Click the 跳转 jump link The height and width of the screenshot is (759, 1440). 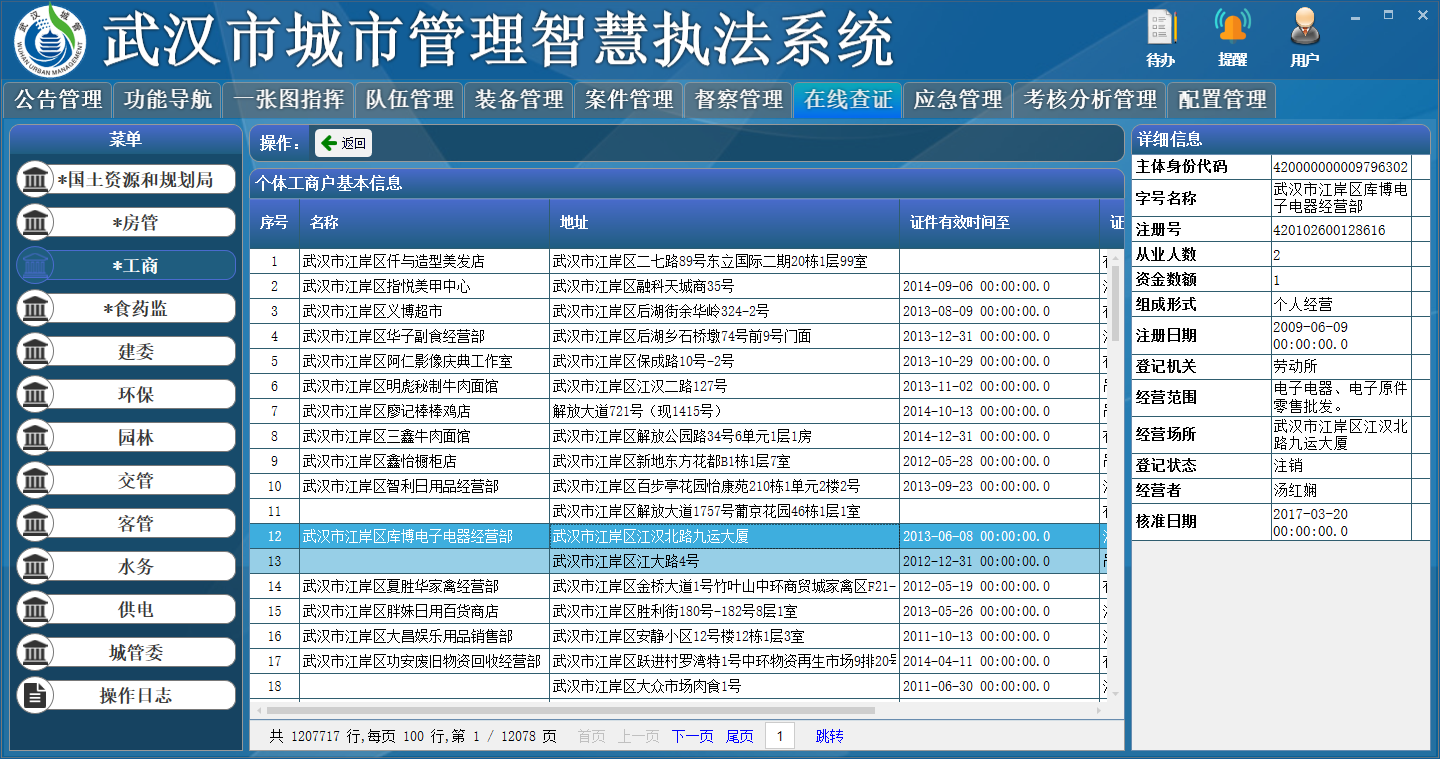pyautogui.click(x=829, y=737)
